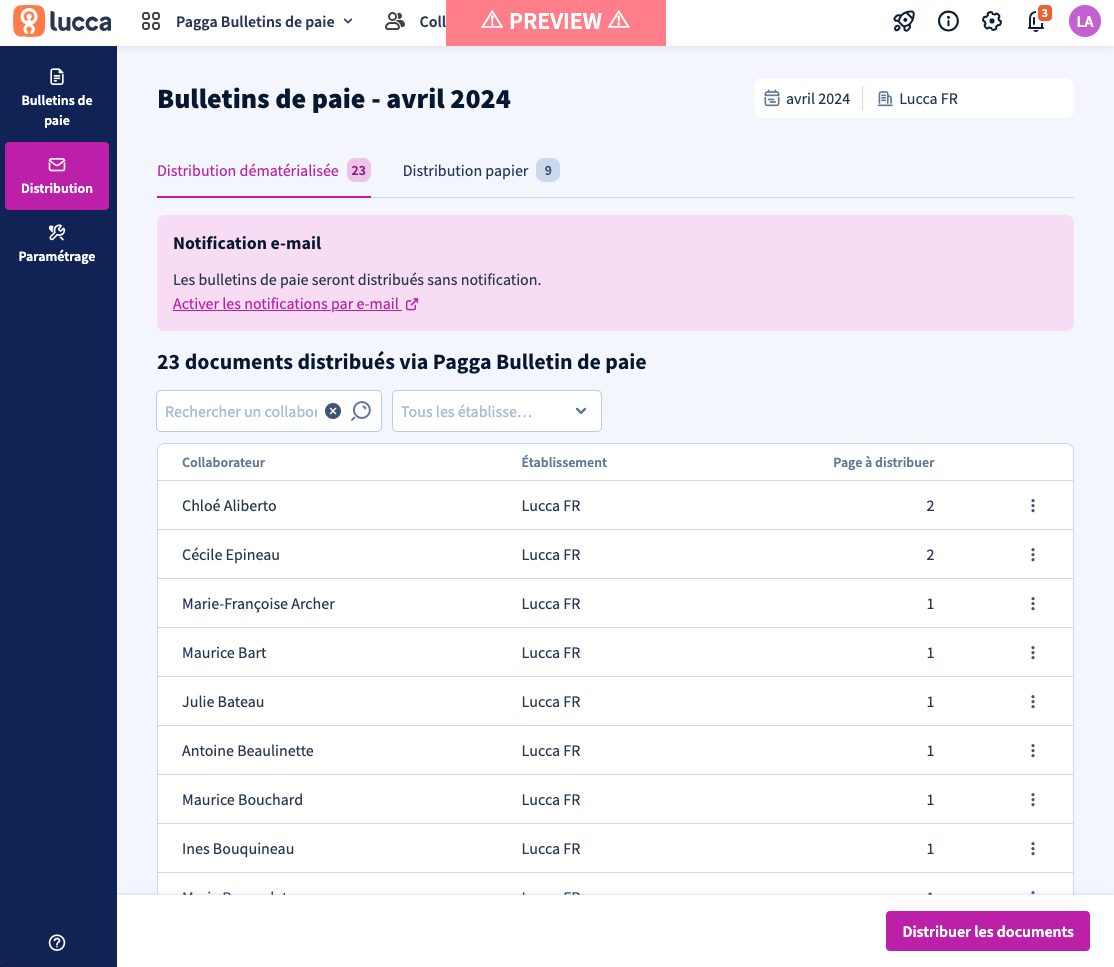
Task: Switch to Distribution papier tab
Action: coord(481,171)
